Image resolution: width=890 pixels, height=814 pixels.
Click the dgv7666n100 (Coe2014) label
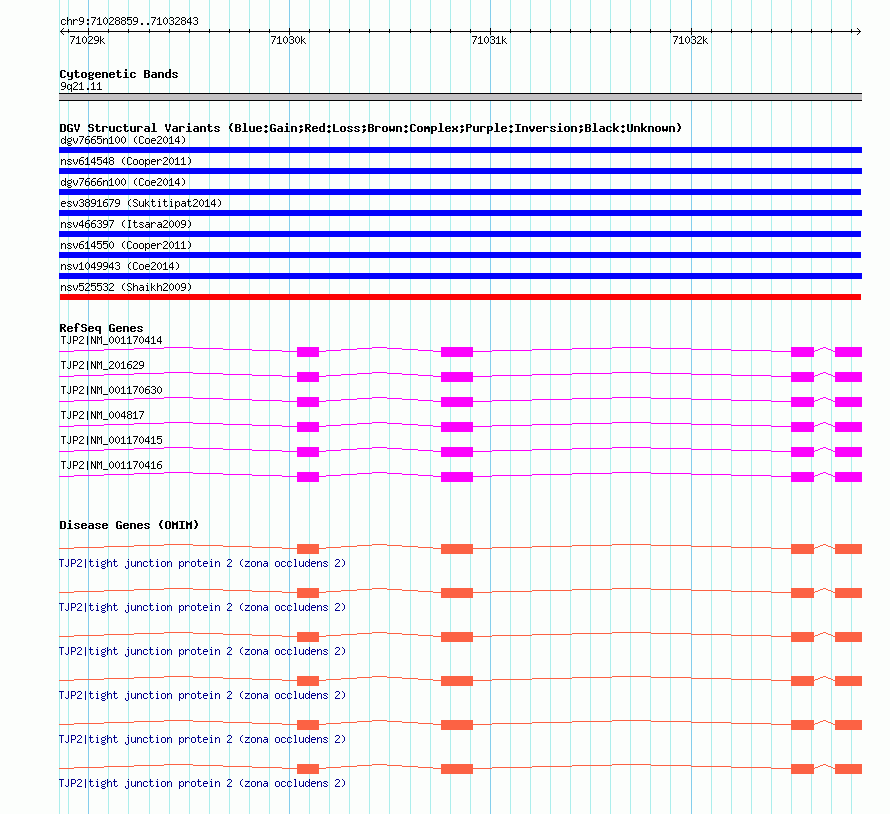[123, 182]
